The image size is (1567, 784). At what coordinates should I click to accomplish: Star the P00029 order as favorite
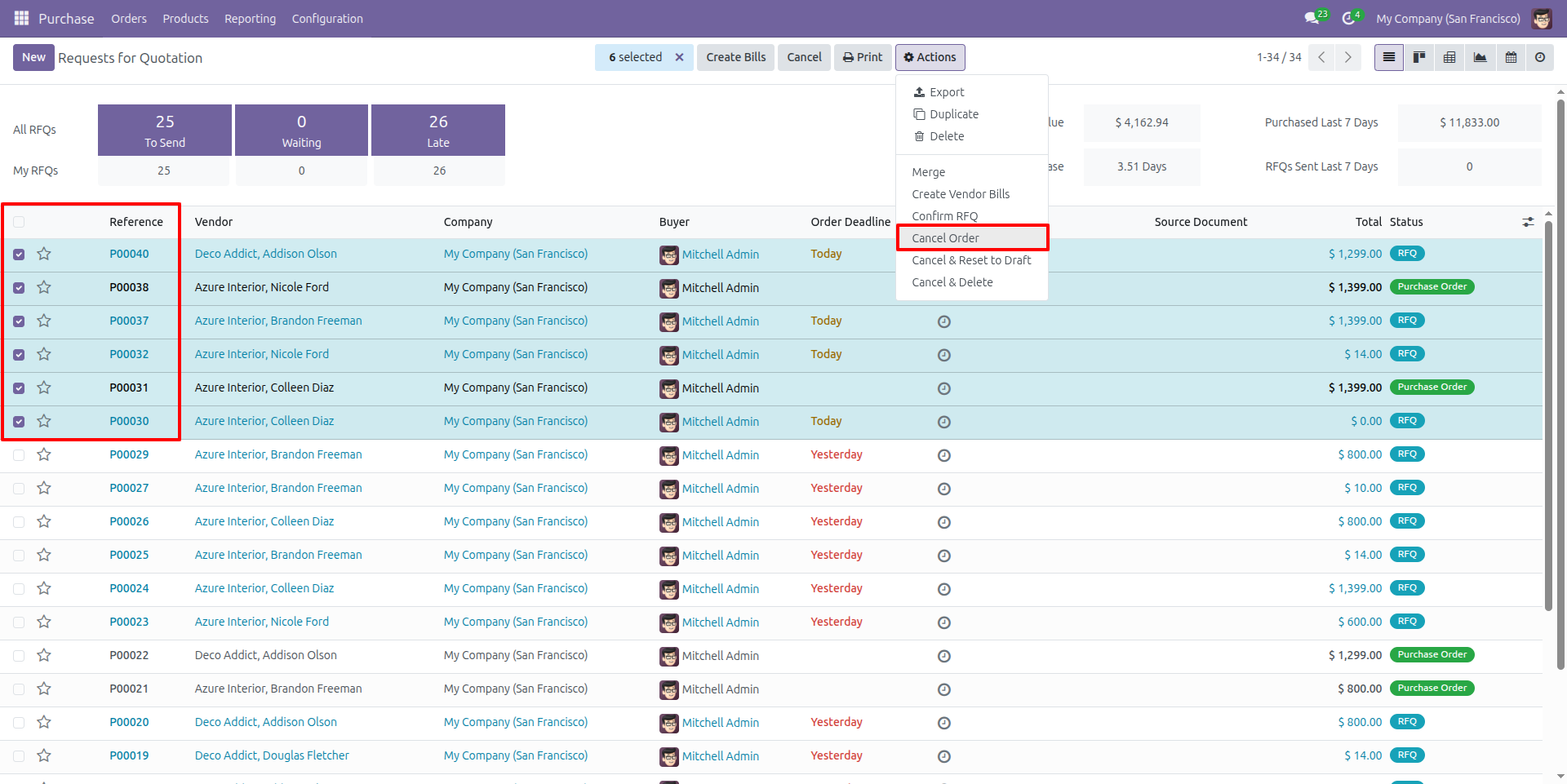(x=44, y=454)
